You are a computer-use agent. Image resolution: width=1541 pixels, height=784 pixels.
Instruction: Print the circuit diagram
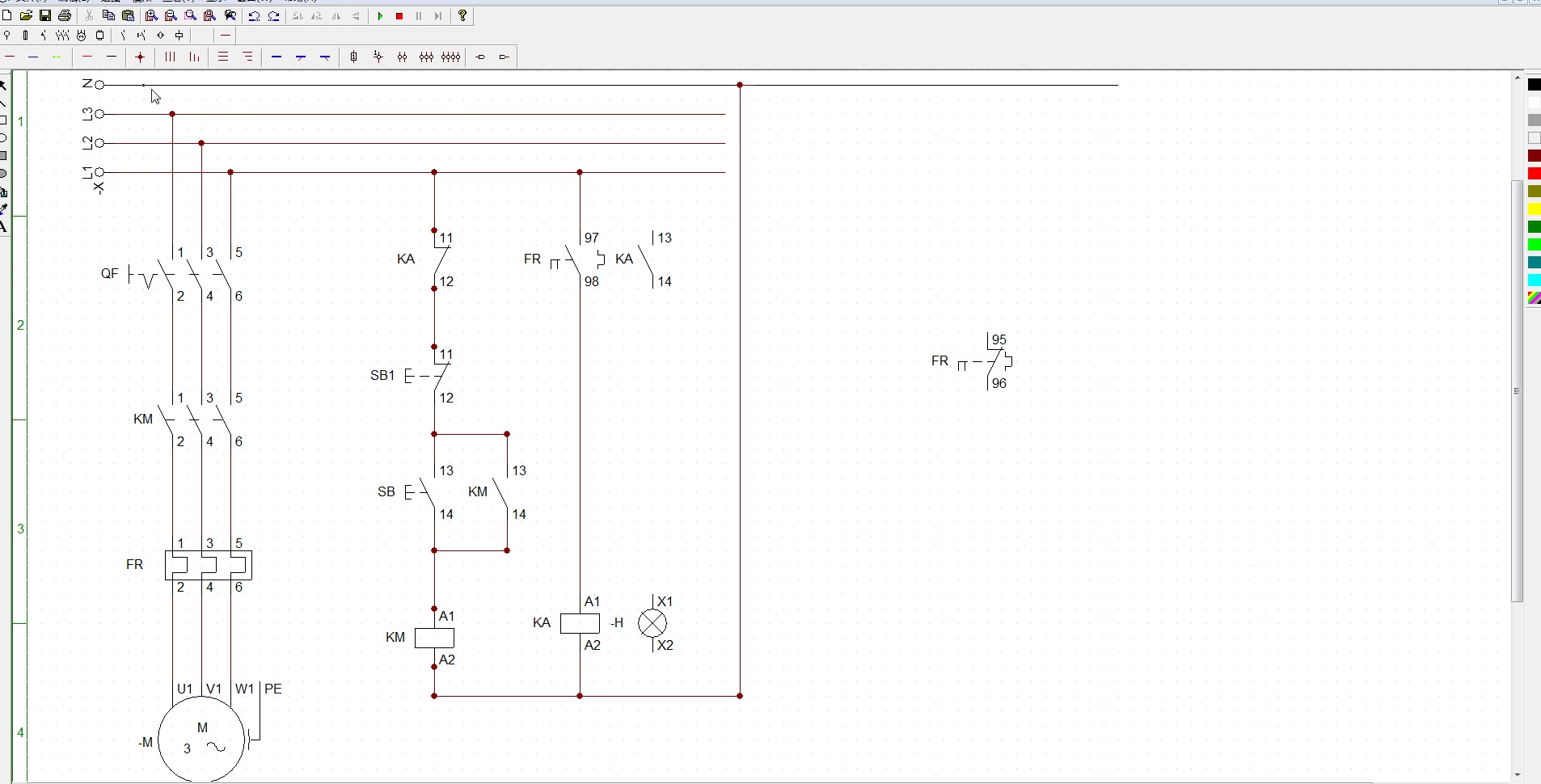pyautogui.click(x=65, y=15)
